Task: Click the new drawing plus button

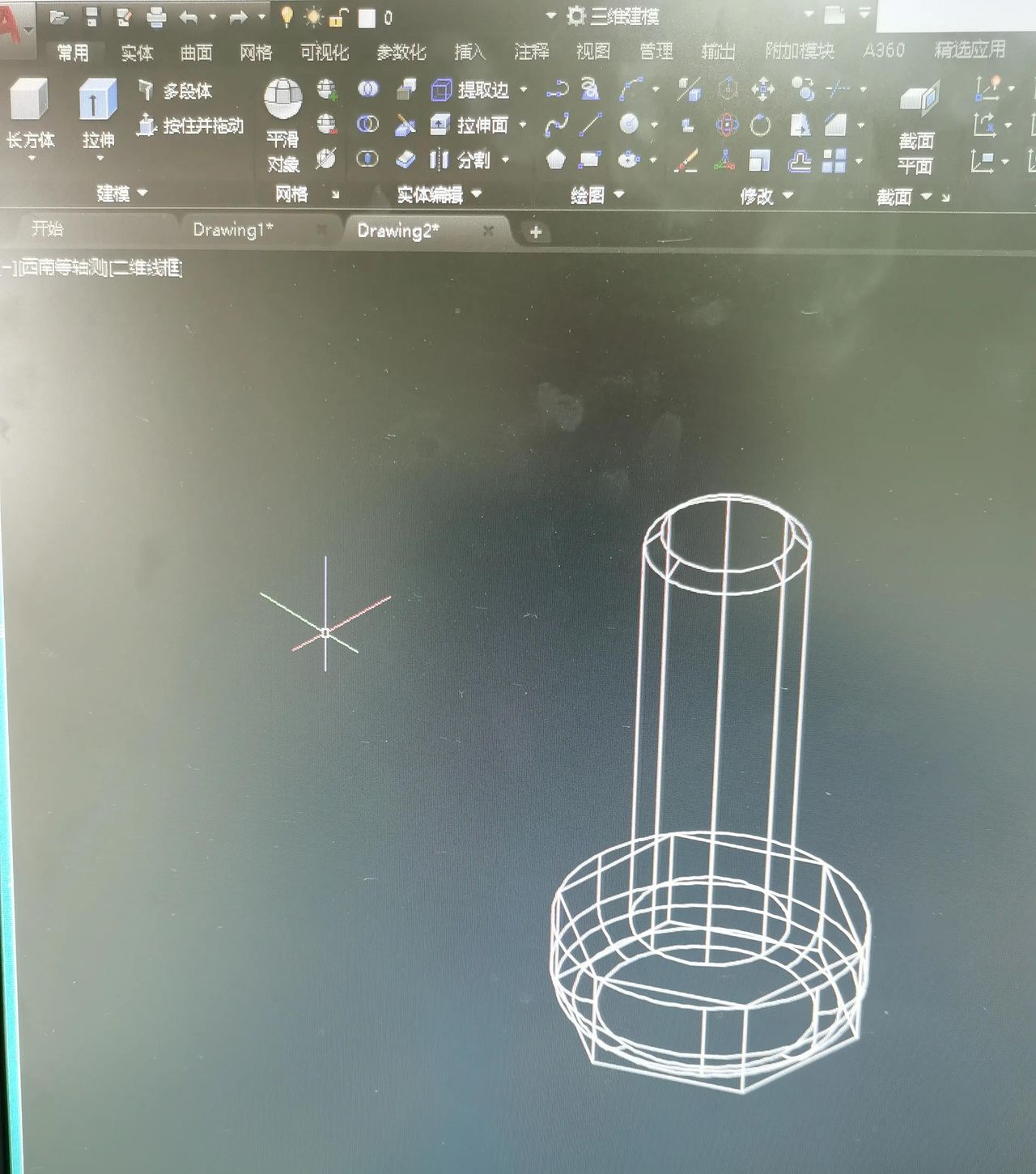Action: point(535,232)
